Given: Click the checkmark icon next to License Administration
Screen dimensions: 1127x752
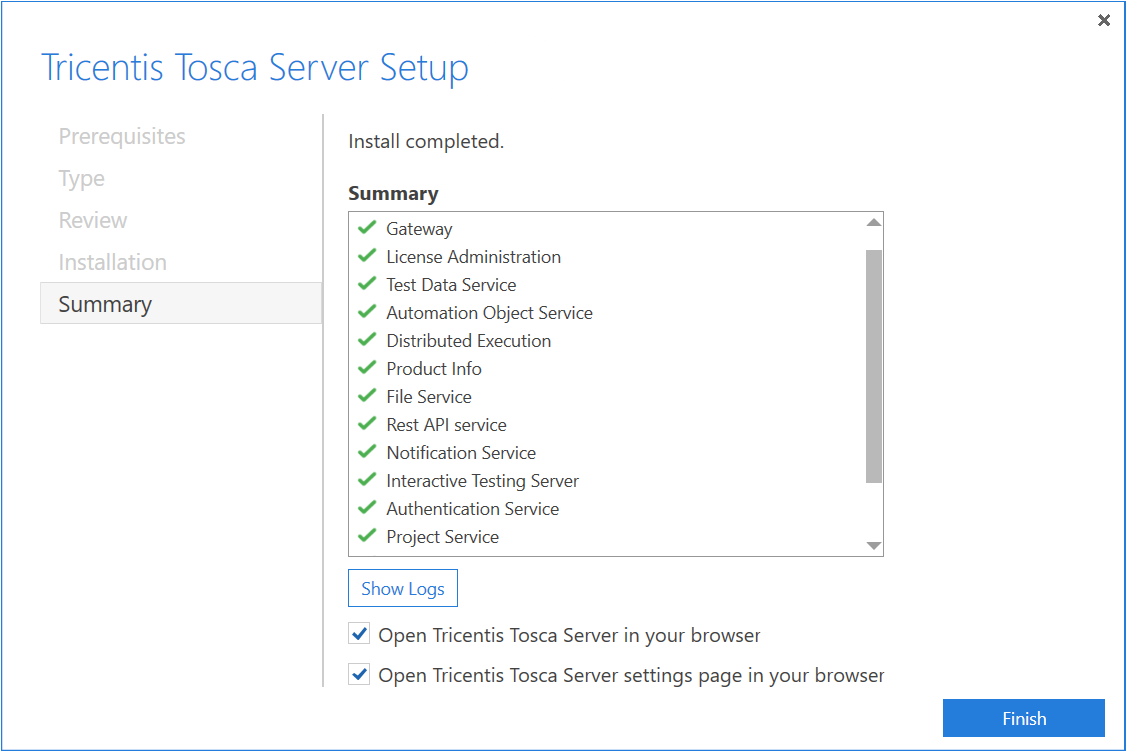Looking at the screenshot, I should point(367,256).
